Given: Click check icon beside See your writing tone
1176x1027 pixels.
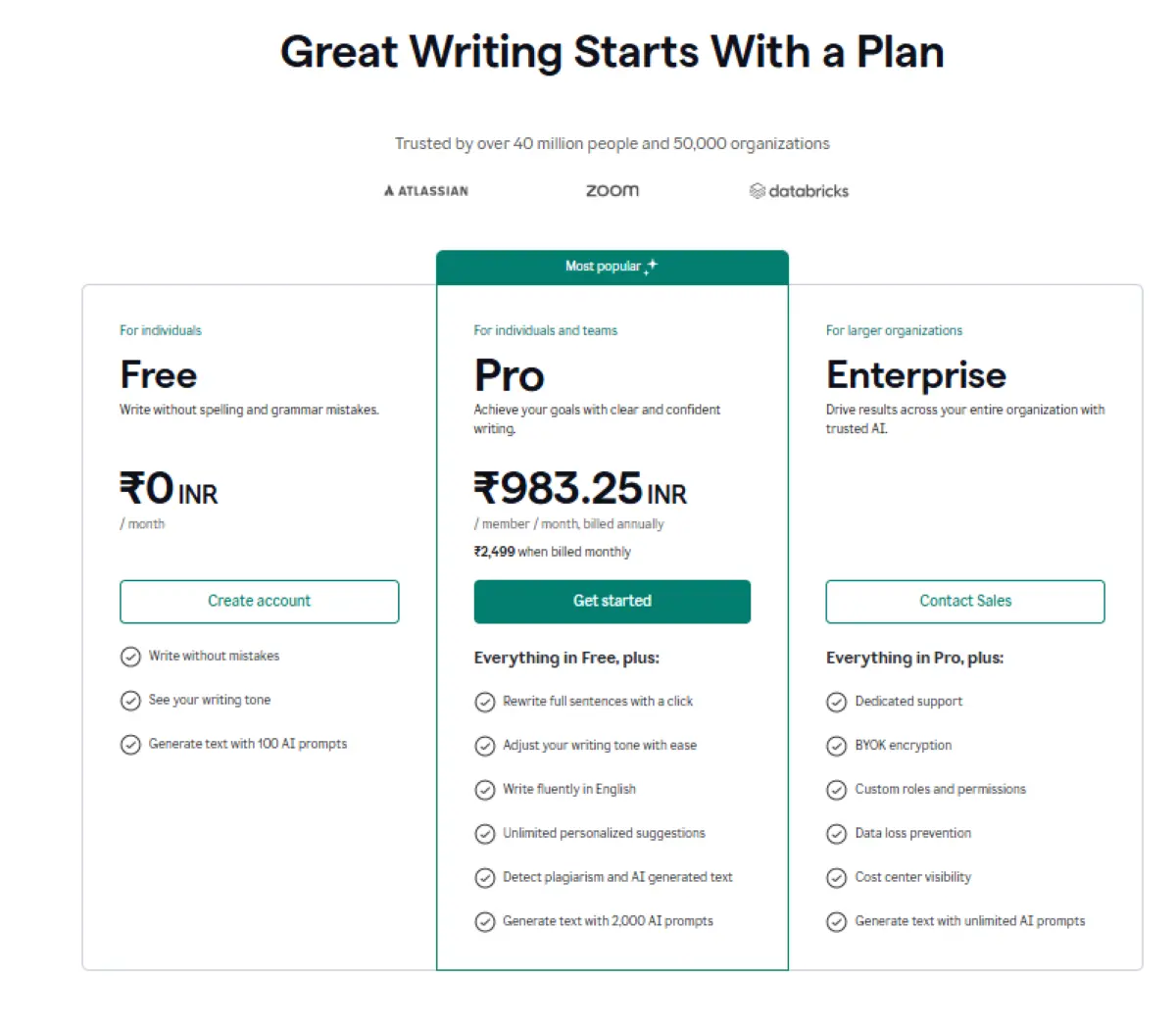Looking at the screenshot, I should [130, 701].
